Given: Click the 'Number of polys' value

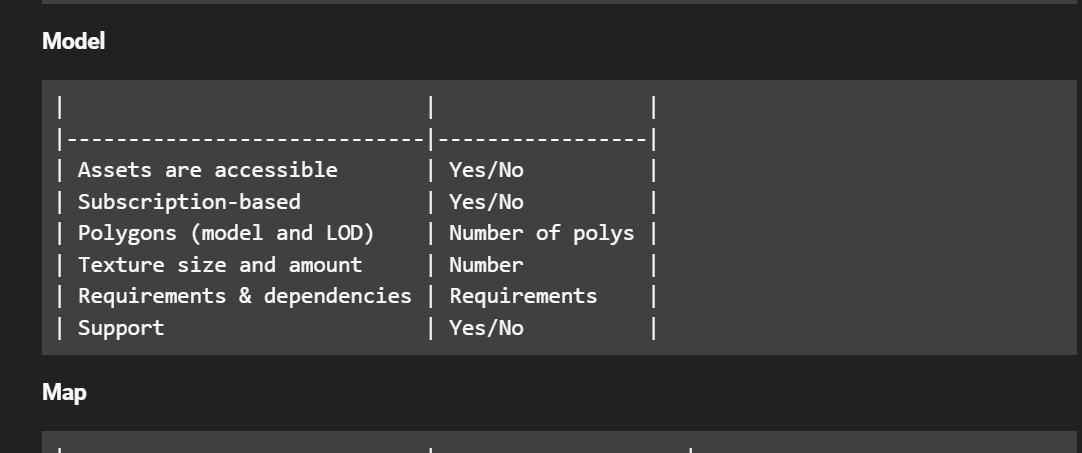Looking at the screenshot, I should point(541,233).
